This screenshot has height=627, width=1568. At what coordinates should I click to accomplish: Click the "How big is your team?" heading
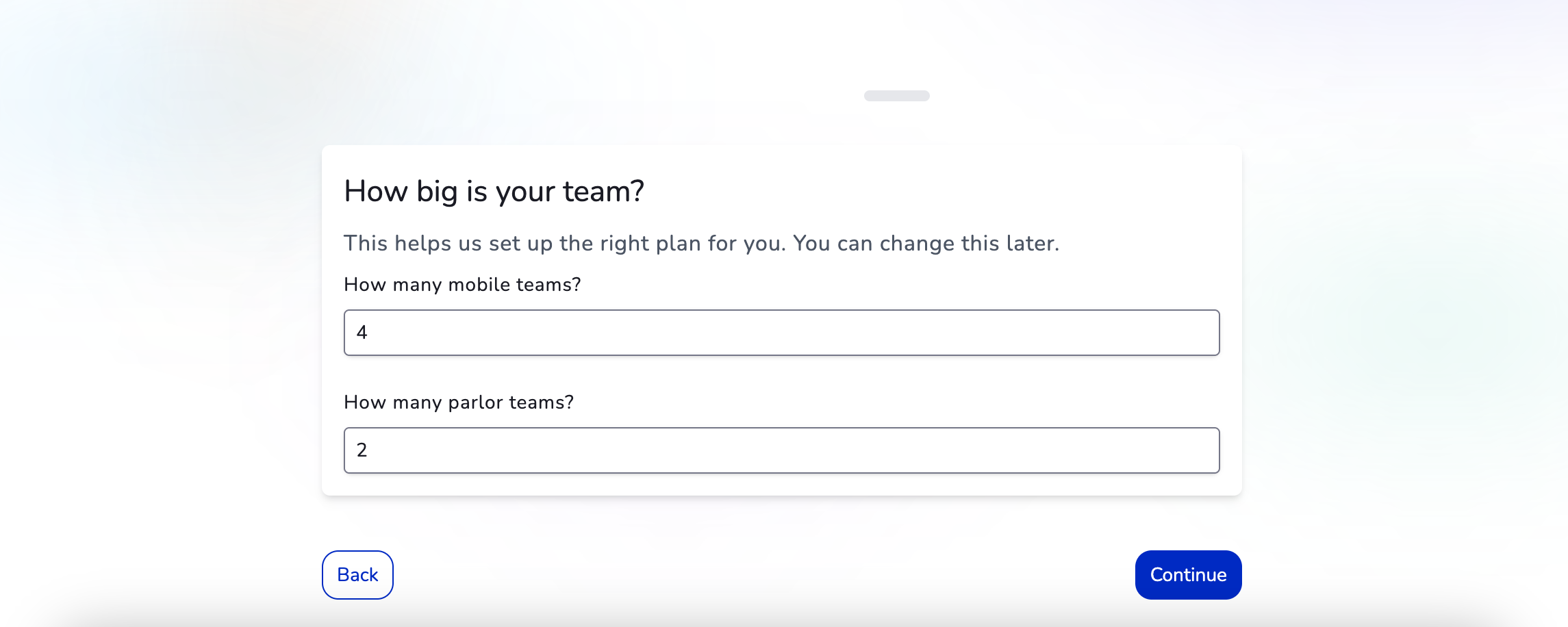(494, 192)
